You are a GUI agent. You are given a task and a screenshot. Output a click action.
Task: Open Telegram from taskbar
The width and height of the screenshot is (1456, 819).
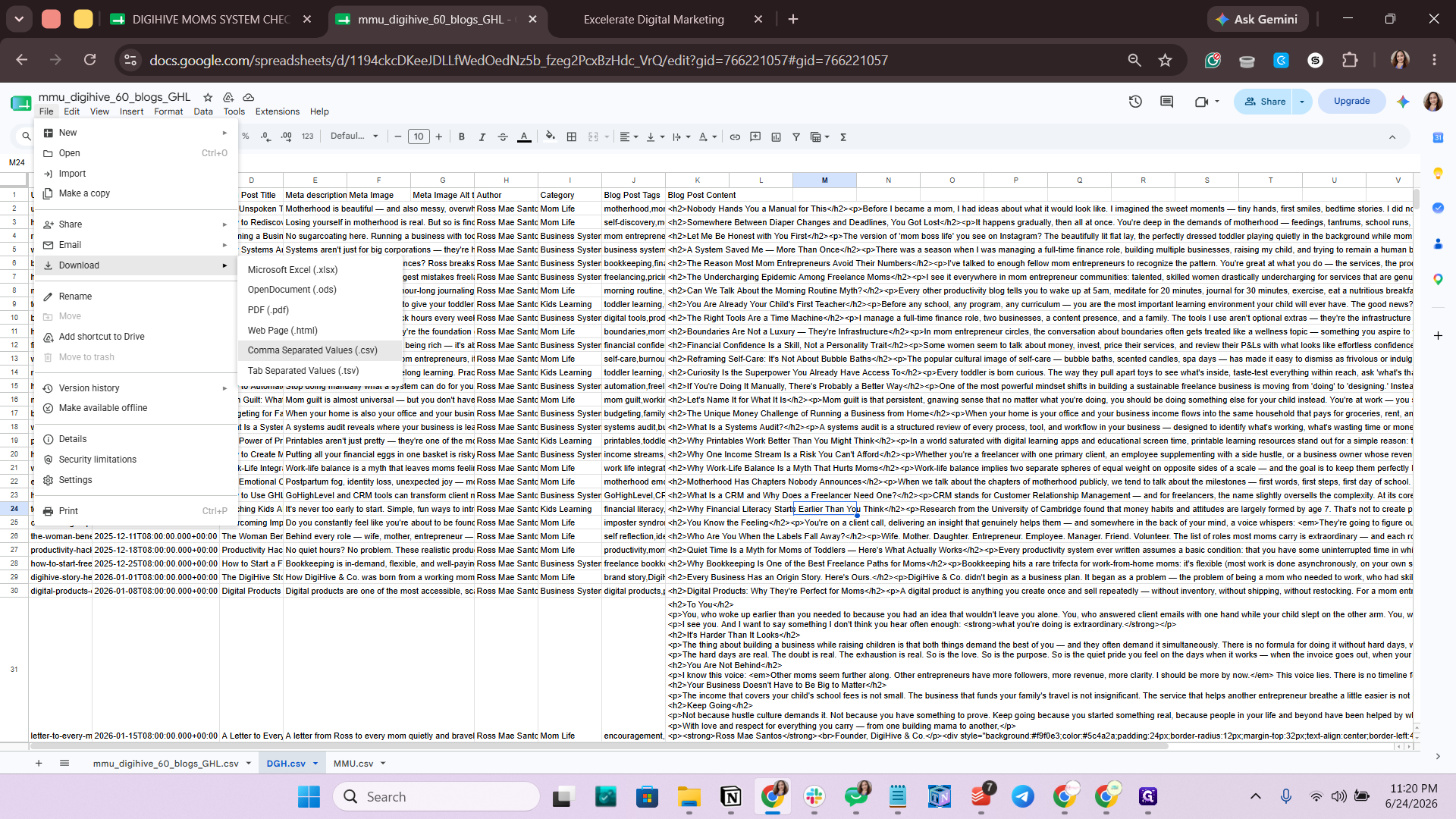pyautogui.click(x=1022, y=796)
